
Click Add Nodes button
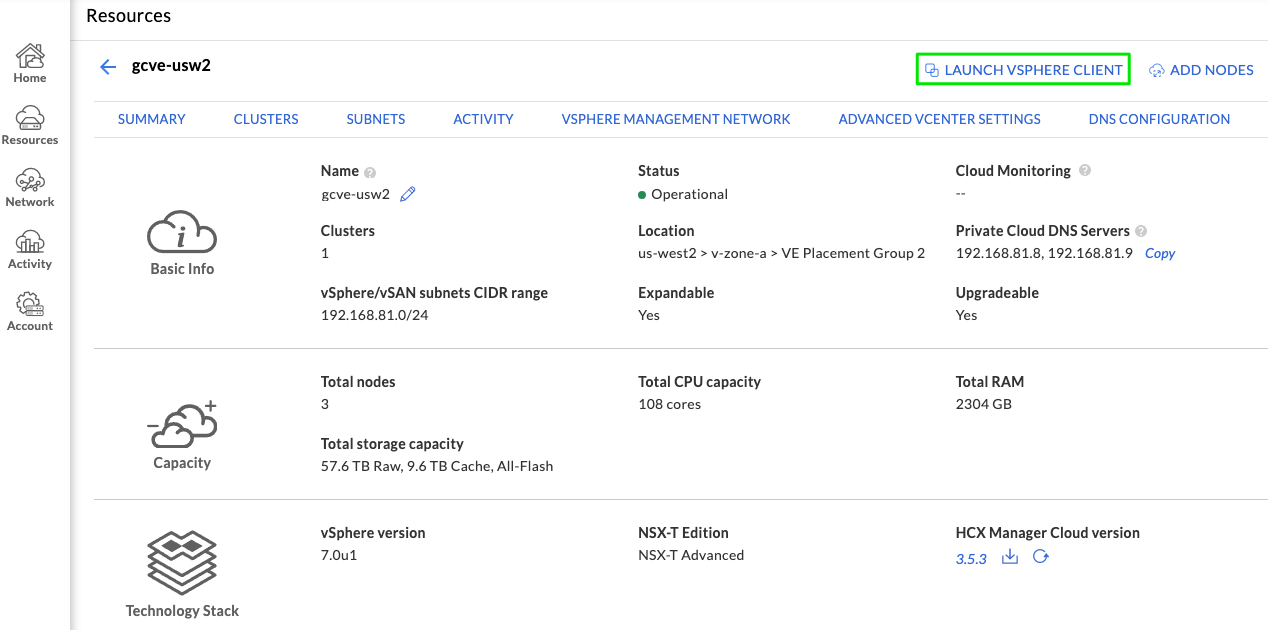tap(1201, 70)
